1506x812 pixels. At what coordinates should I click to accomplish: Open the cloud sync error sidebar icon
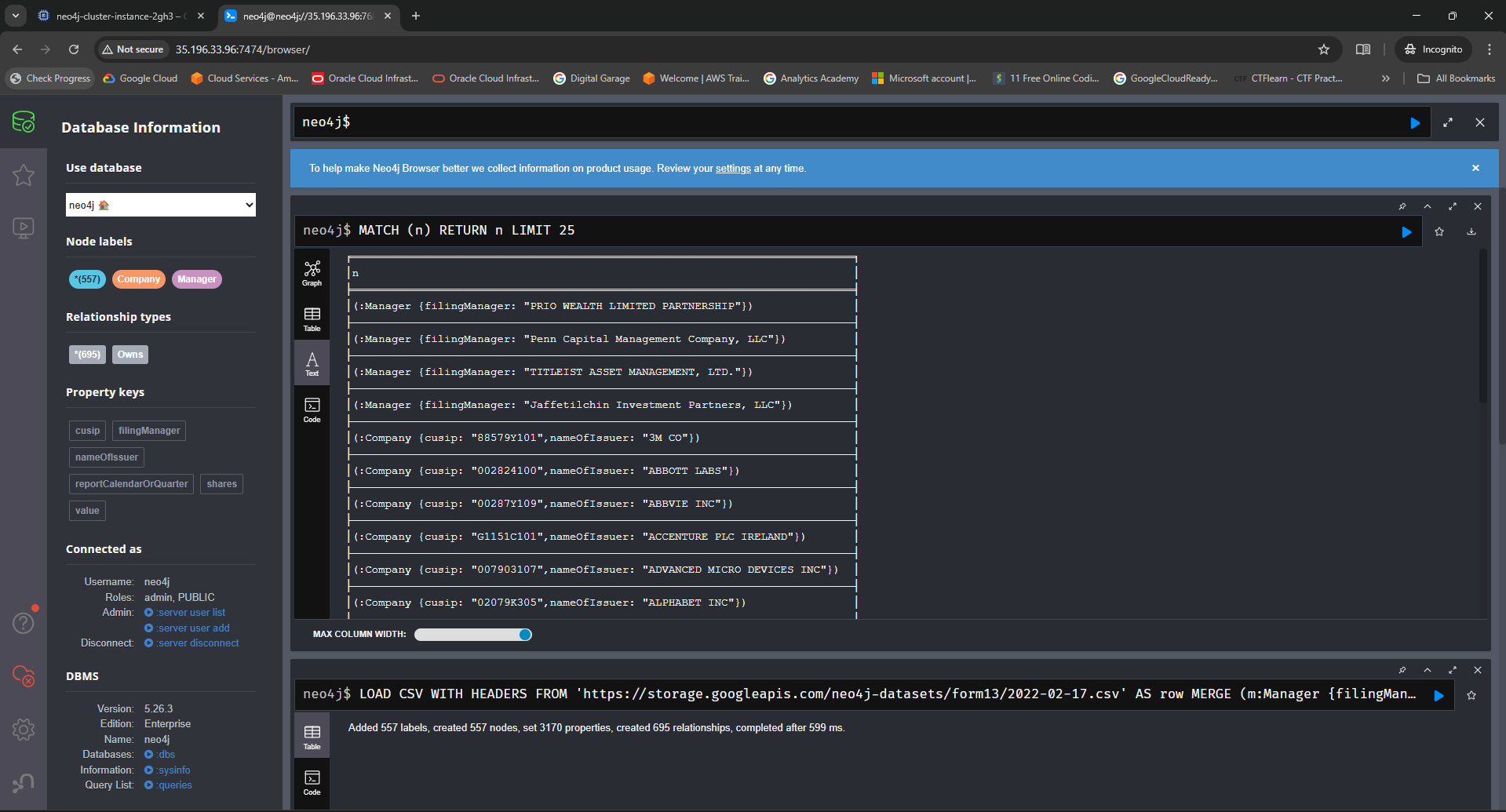click(x=24, y=675)
